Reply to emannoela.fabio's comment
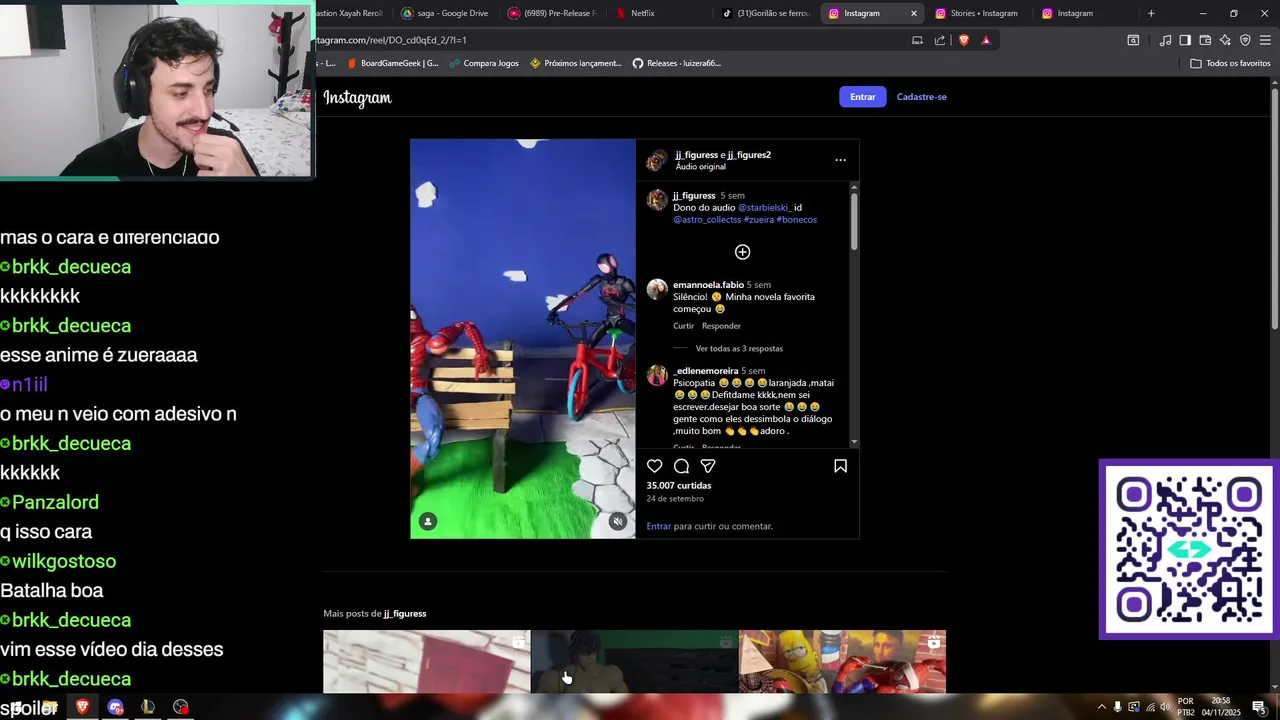 (721, 326)
